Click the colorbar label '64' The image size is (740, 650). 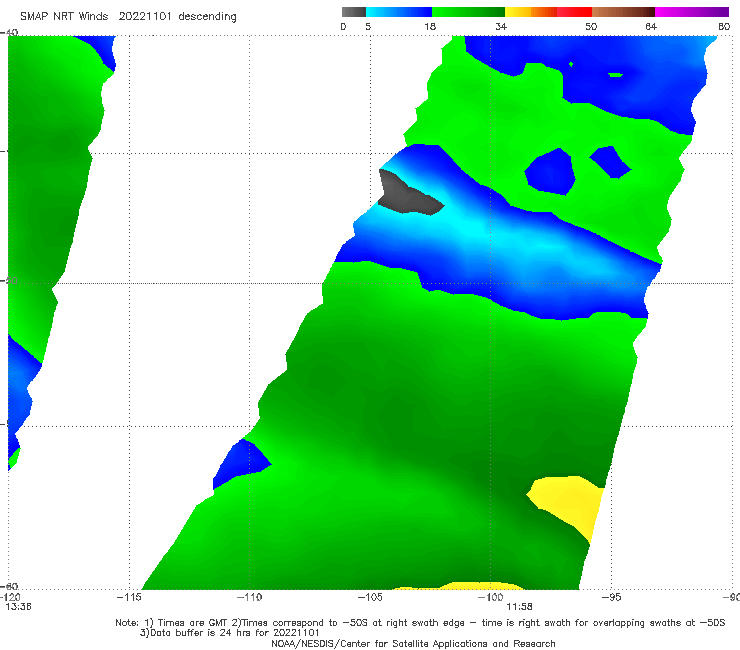[x=651, y=27]
